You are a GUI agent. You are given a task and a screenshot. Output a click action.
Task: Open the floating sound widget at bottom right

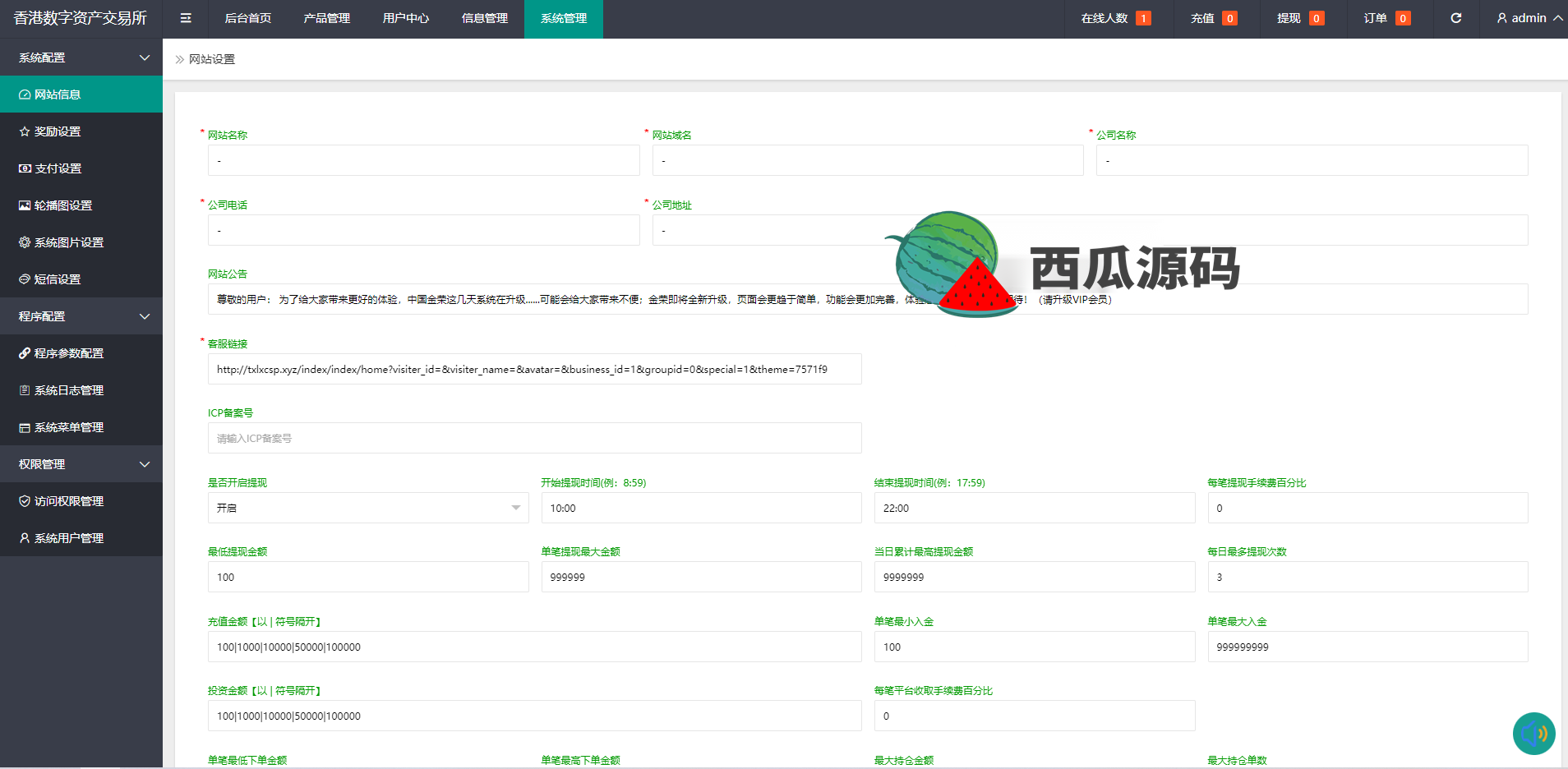point(1533,733)
